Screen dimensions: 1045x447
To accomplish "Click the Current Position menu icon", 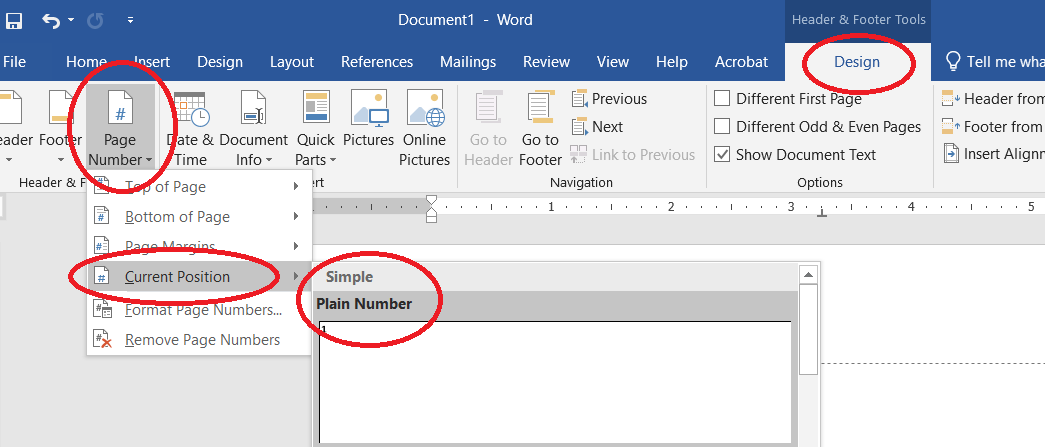I will [102, 276].
